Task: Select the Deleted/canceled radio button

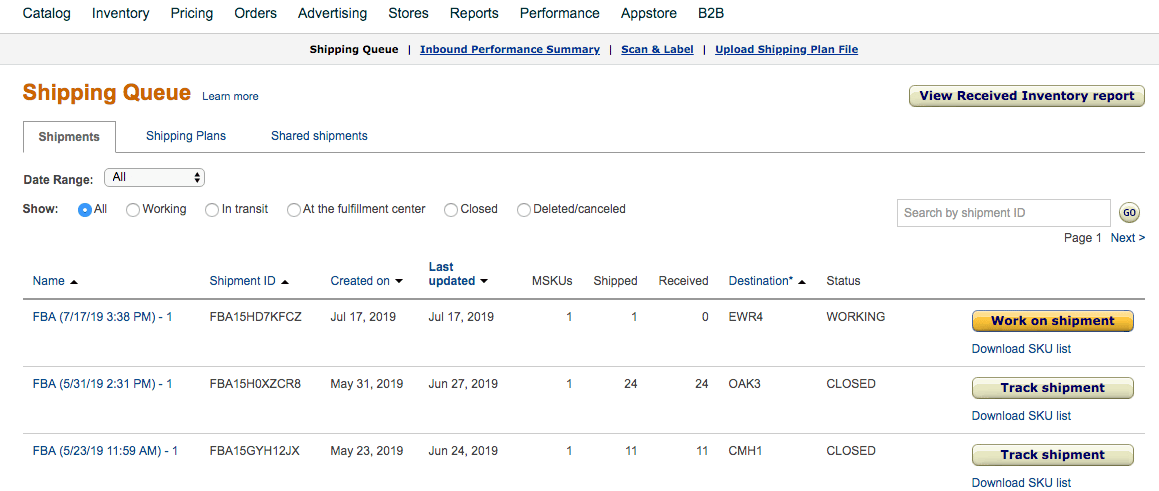Action: pos(524,209)
